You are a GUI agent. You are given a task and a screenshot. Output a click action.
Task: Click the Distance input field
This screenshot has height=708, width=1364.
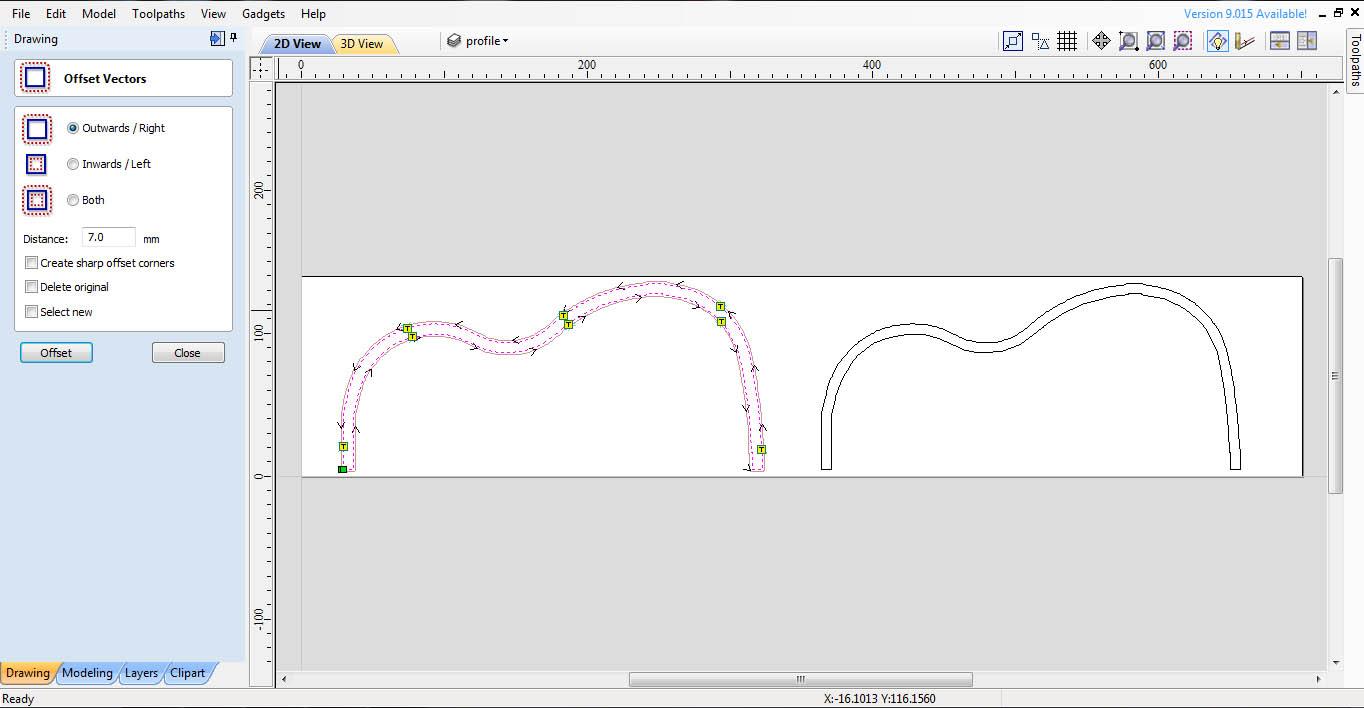109,238
